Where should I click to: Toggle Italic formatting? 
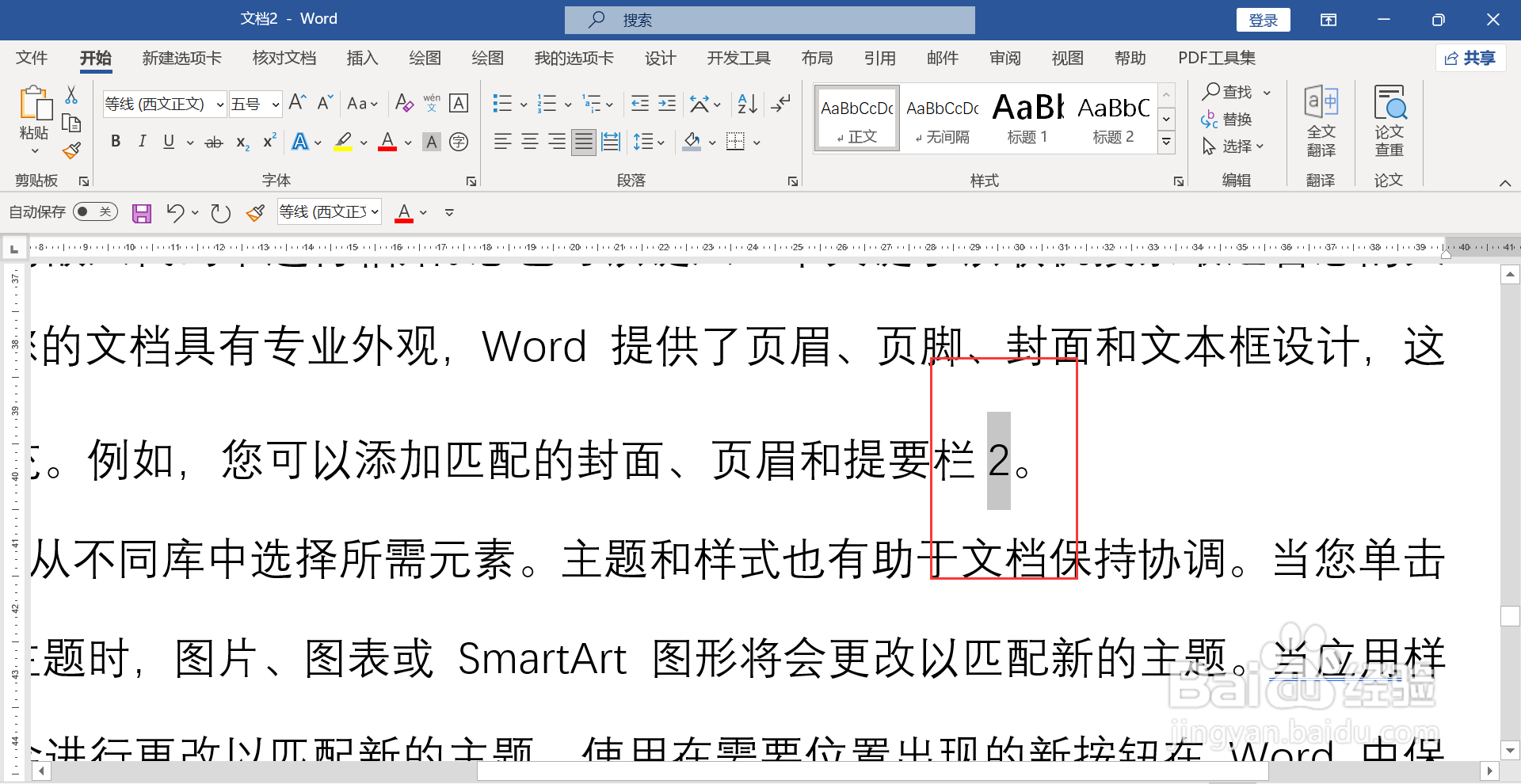pos(142,142)
